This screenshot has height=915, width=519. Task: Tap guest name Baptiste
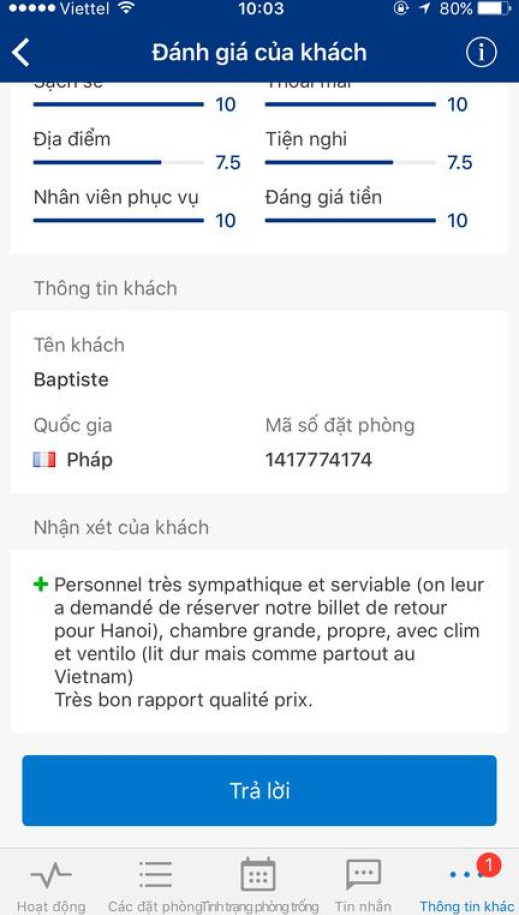tap(71, 380)
